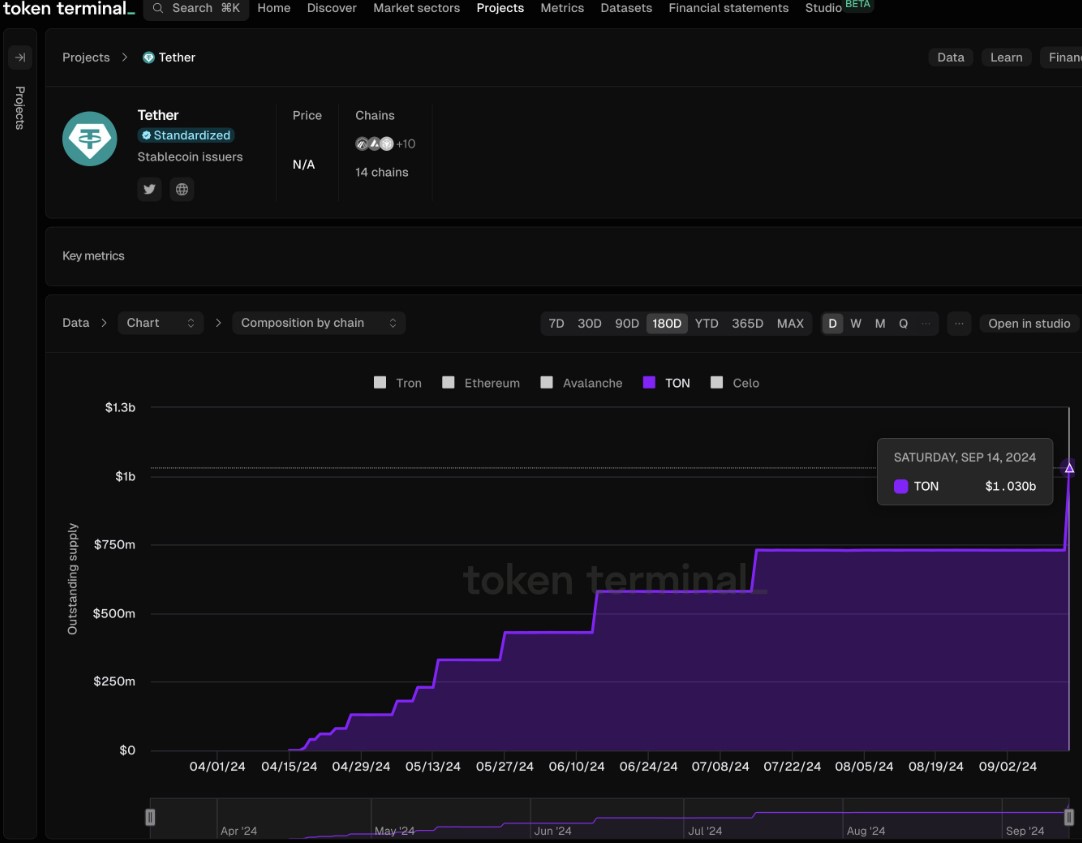1082x843 pixels.
Task: Grab the left range slider handle
Action: pyautogui.click(x=150, y=817)
